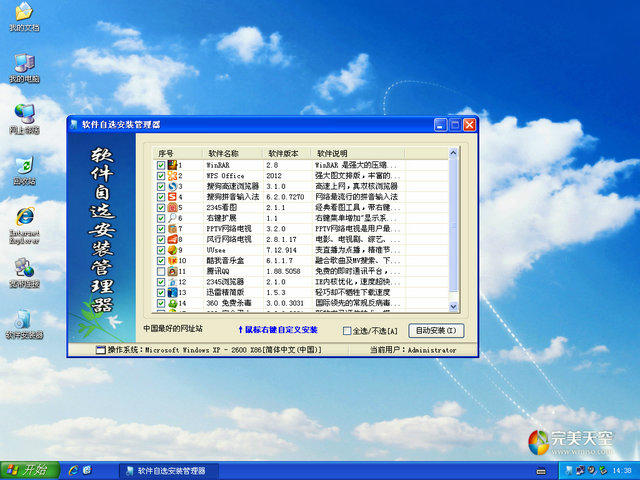Click the 搜狗高速浏览器 icon in row 3

click(x=172, y=187)
